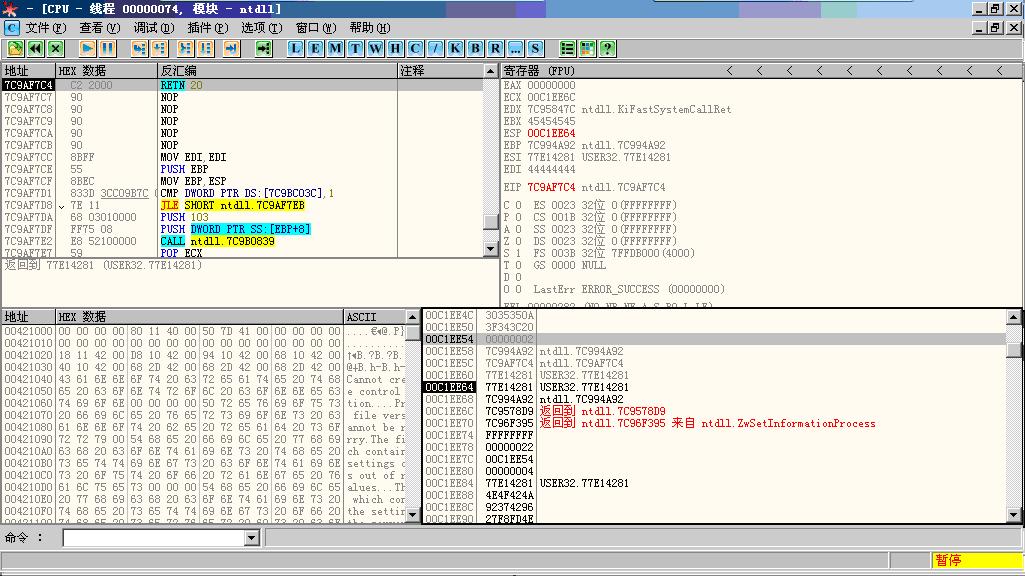1025x576 pixels.
Task: Show patches with the slash button
Action: point(435,48)
